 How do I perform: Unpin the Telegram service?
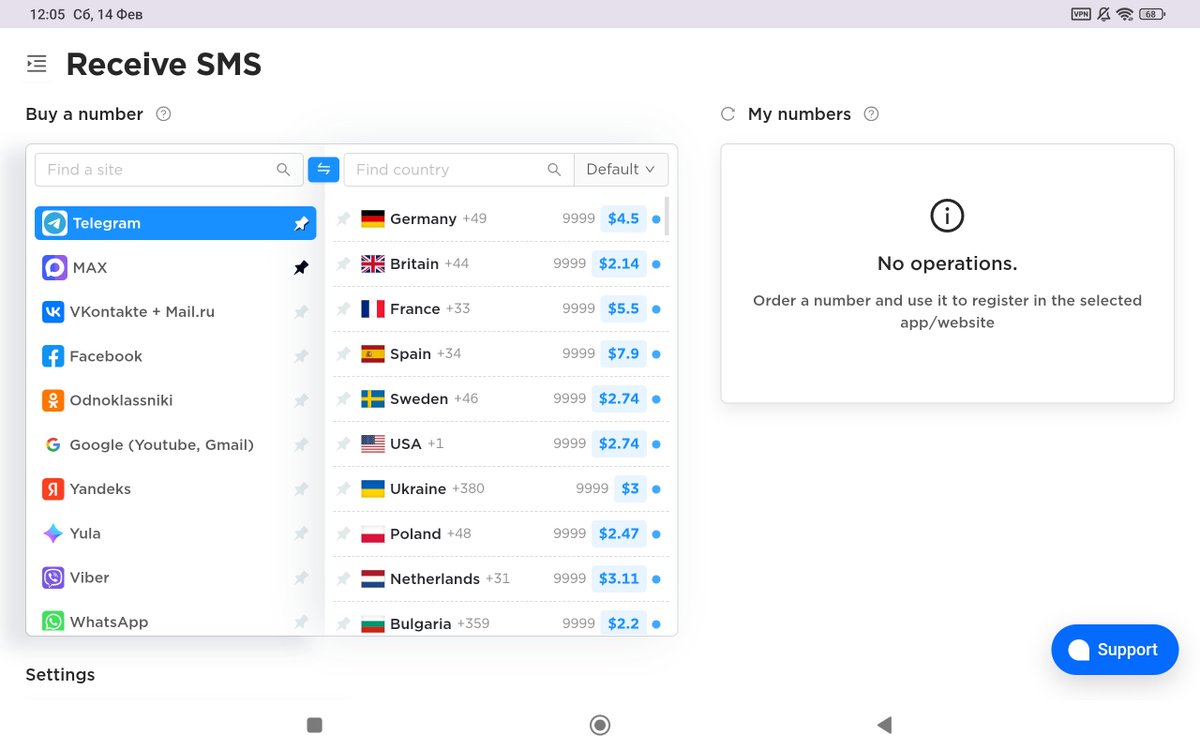(x=301, y=224)
